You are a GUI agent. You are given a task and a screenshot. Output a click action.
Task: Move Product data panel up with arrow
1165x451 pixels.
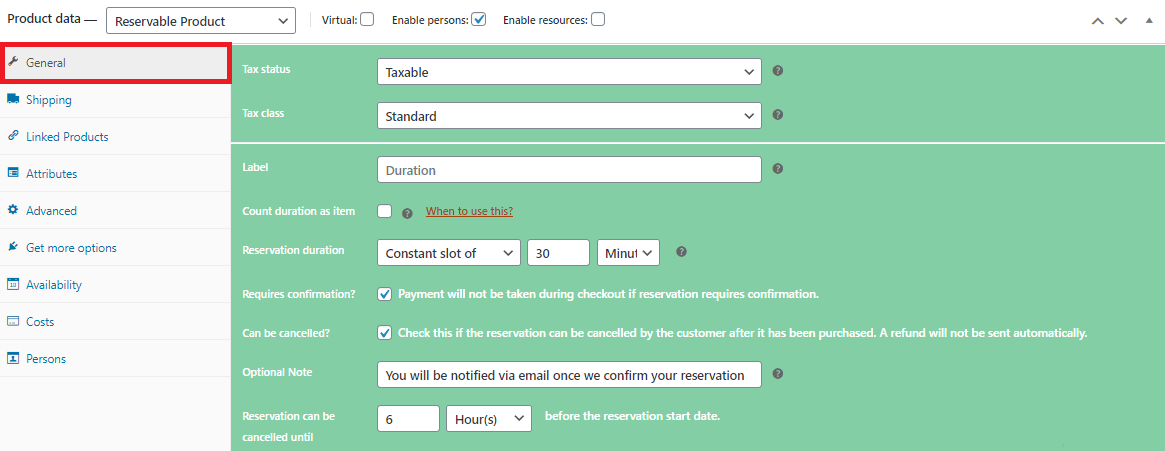(x=1097, y=21)
